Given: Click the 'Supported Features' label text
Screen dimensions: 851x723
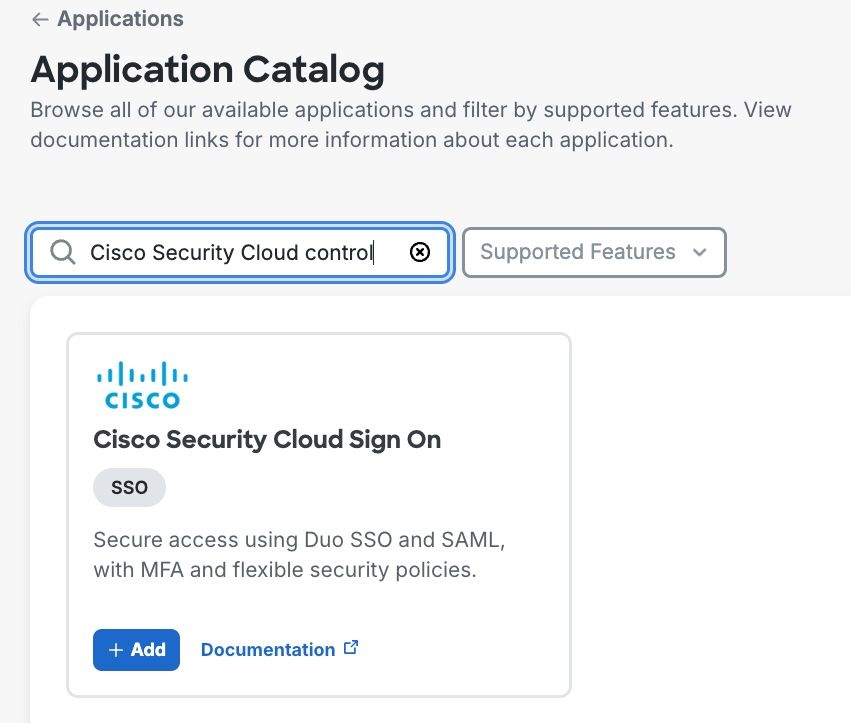Looking at the screenshot, I should point(578,253).
